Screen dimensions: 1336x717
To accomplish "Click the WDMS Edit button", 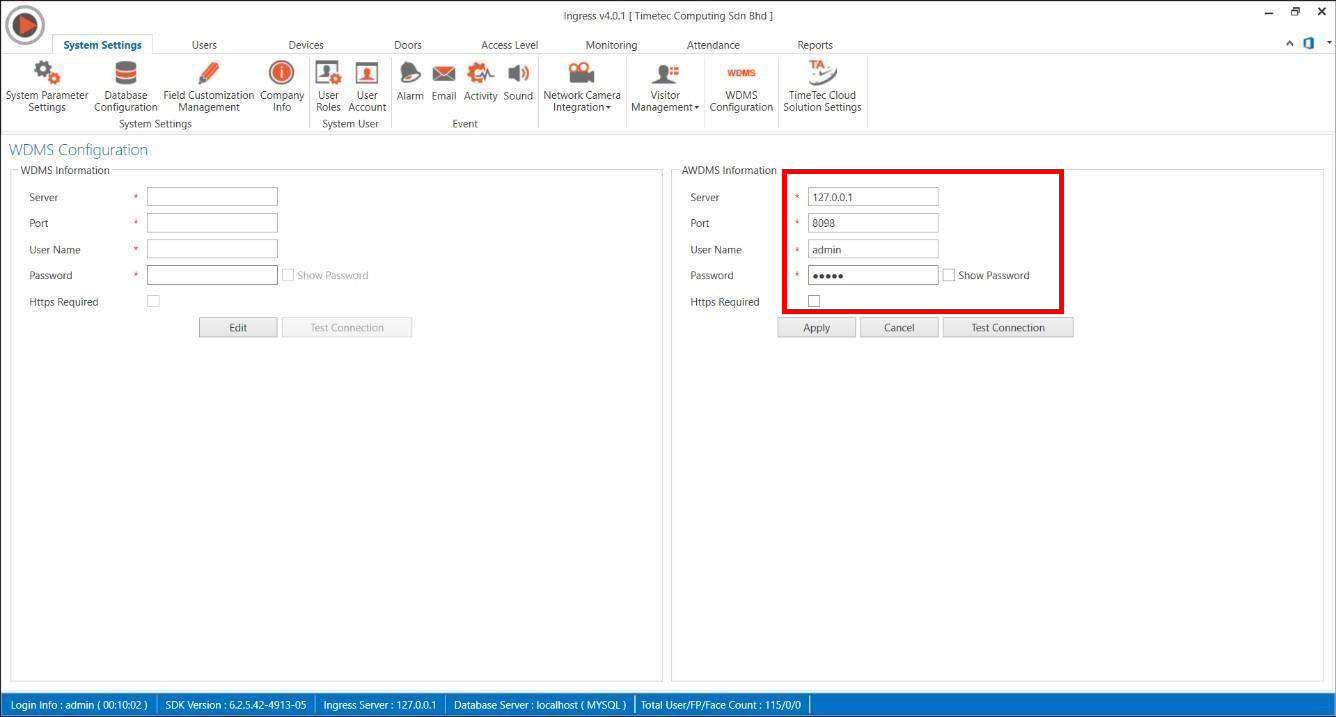I will point(238,327).
